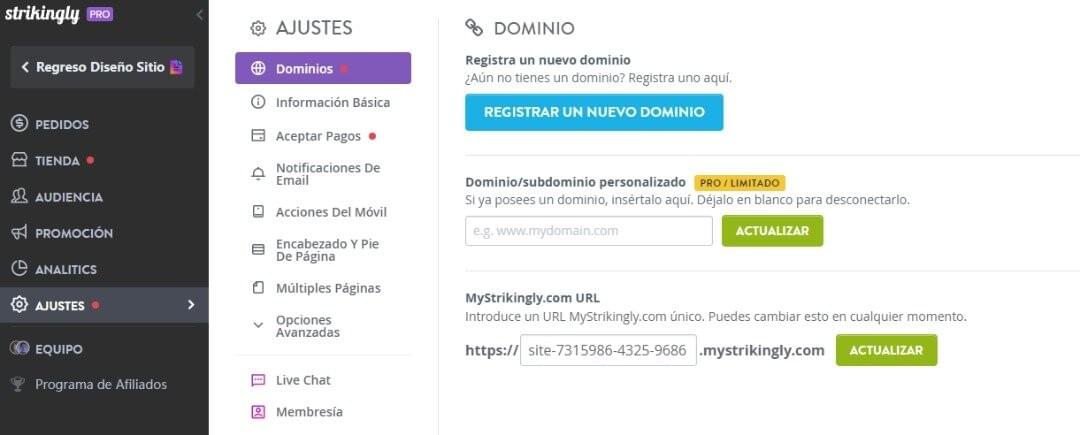Open Información Básica settings

pyautogui.click(x=333, y=103)
